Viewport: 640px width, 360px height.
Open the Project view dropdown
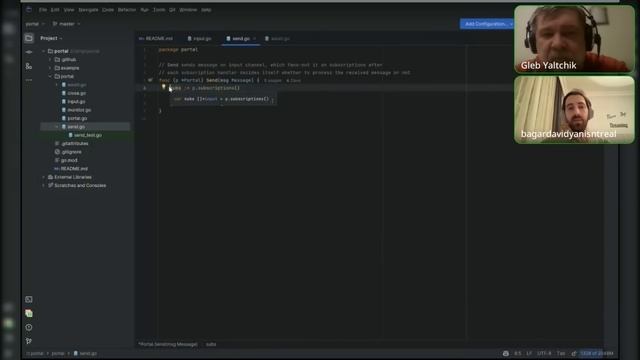(x=51, y=38)
